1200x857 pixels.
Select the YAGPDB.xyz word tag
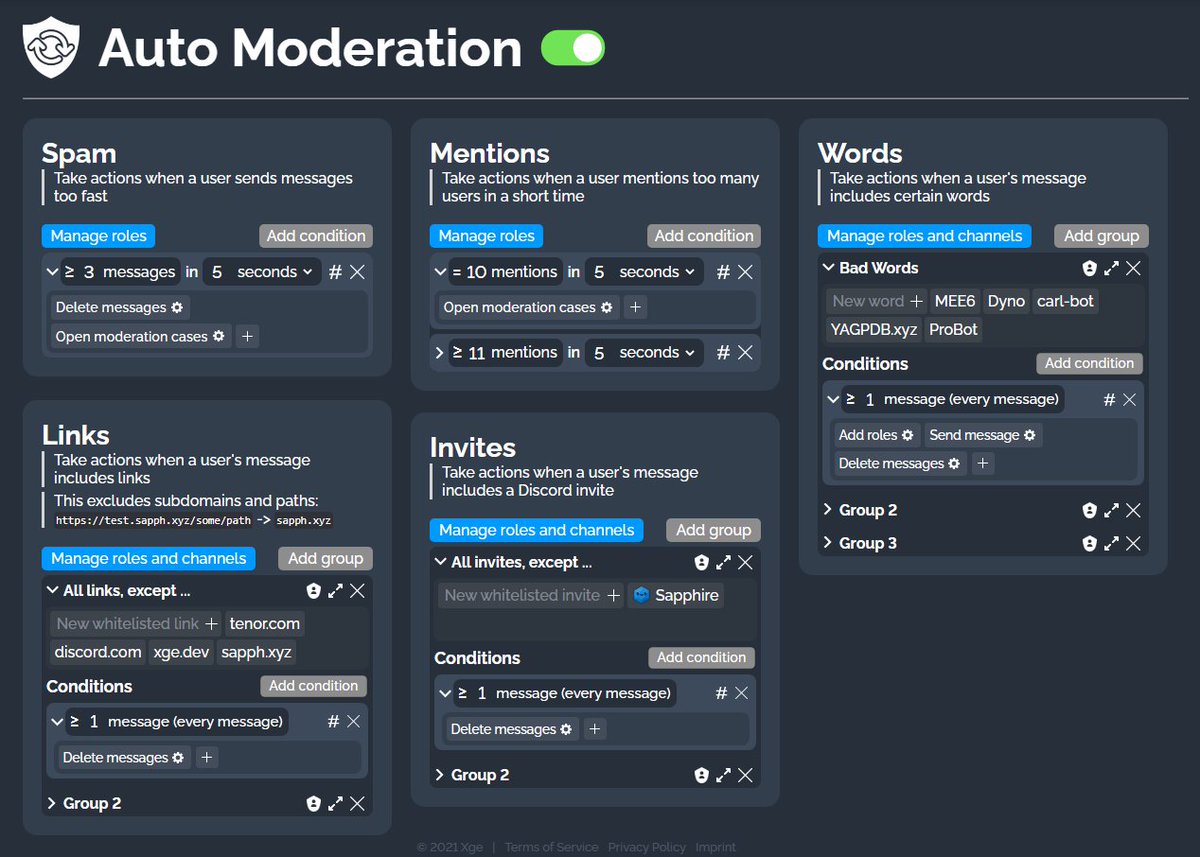pos(873,329)
